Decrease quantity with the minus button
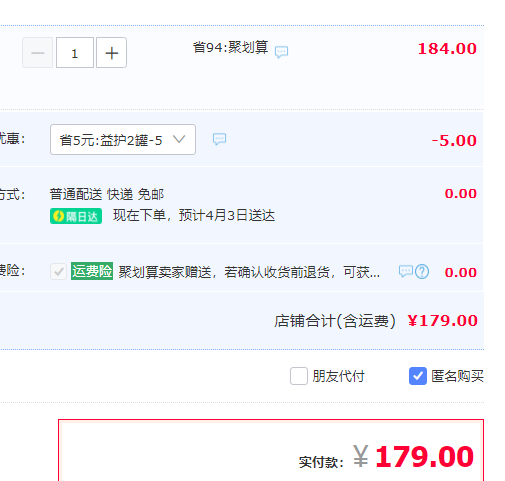505x481 pixels. pyautogui.click(x=37, y=53)
